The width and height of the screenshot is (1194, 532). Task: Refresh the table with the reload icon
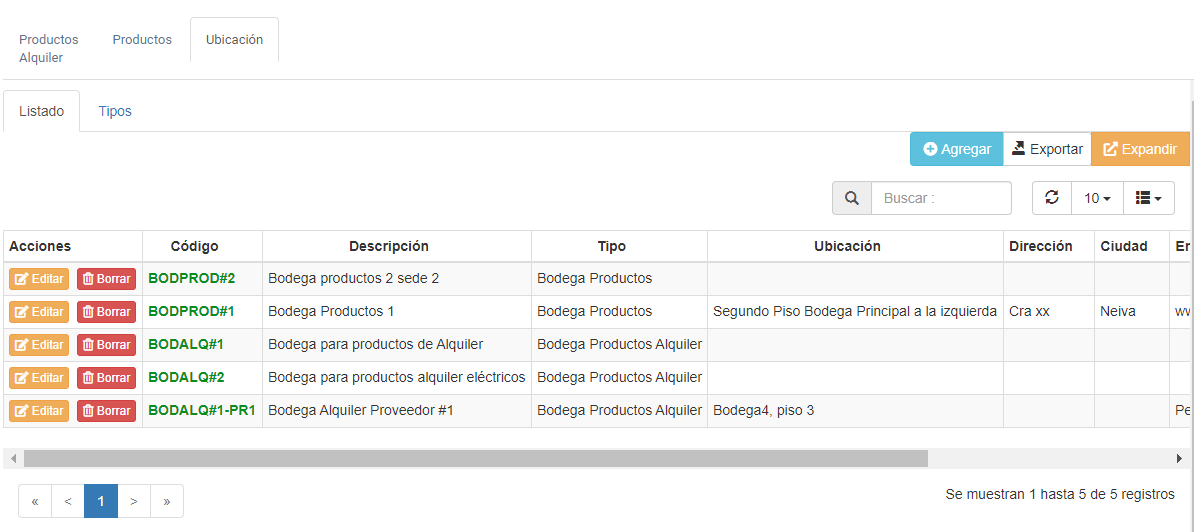pyautogui.click(x=1051, y=198)
